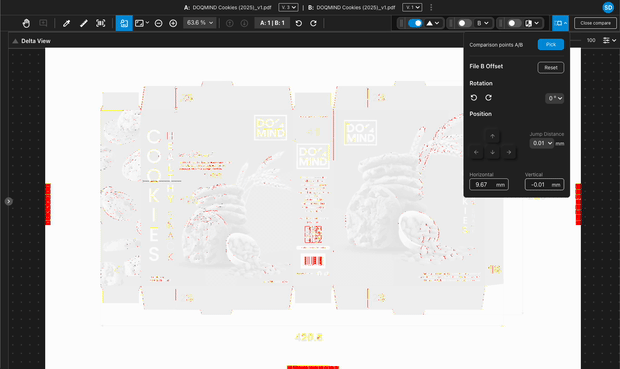The height and width of the screenshot is (369, 620).
Task: Open the file A version V. 3 dropdown
Action: click(x=288, y=7)
